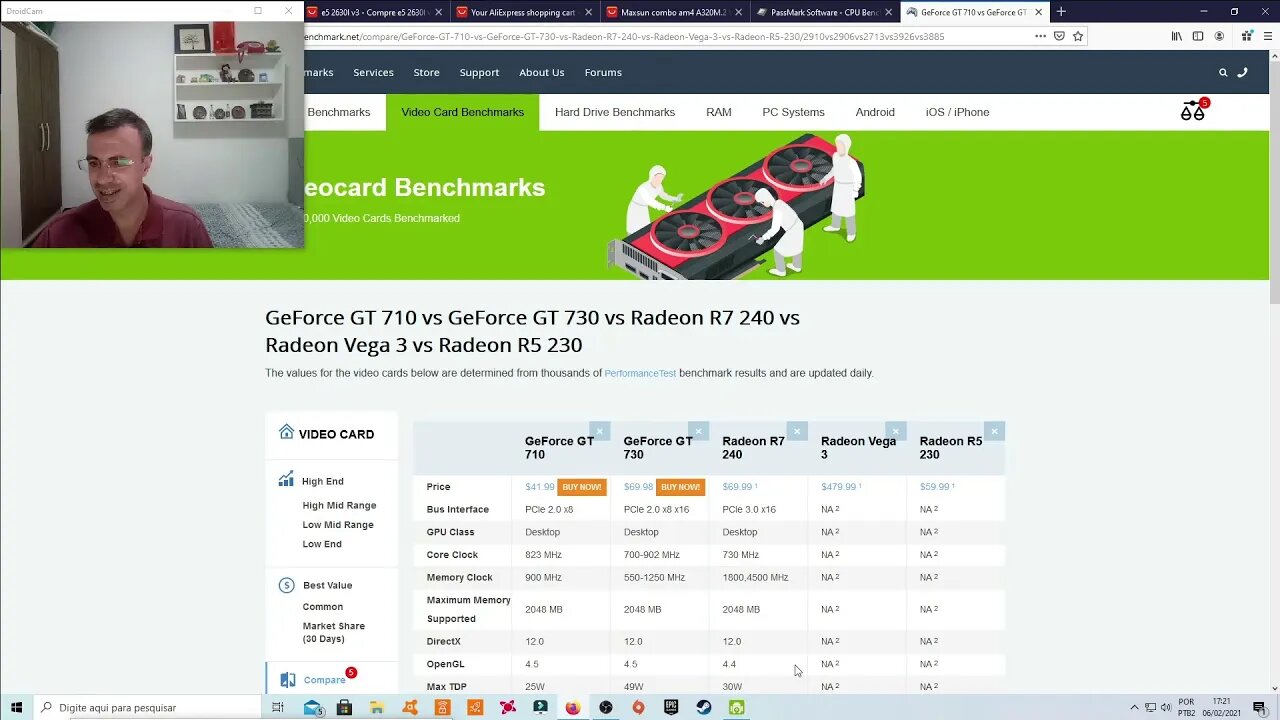Remove Radeon Vega 3 column
The image size is (1280, 720).
coord(895,431)
